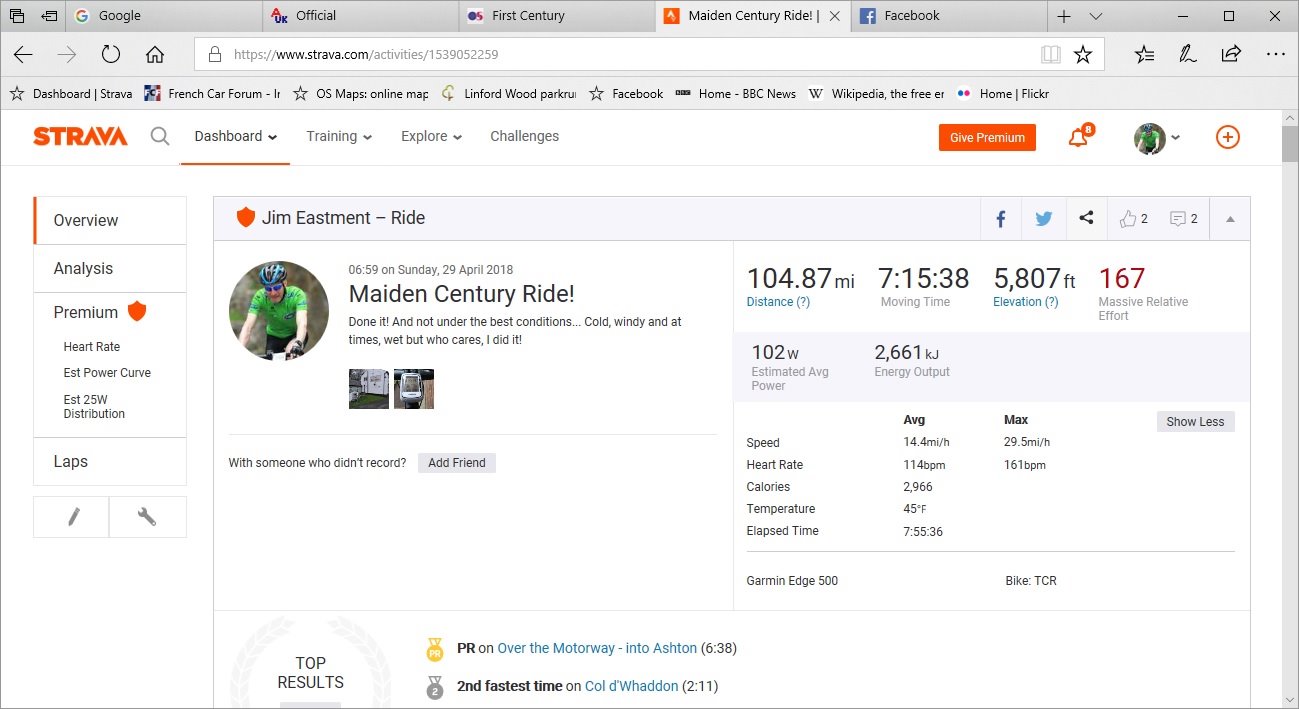Open the first ride photo thumbnail
Viewport: 1299px width, 709px height.
click(369, 389)
